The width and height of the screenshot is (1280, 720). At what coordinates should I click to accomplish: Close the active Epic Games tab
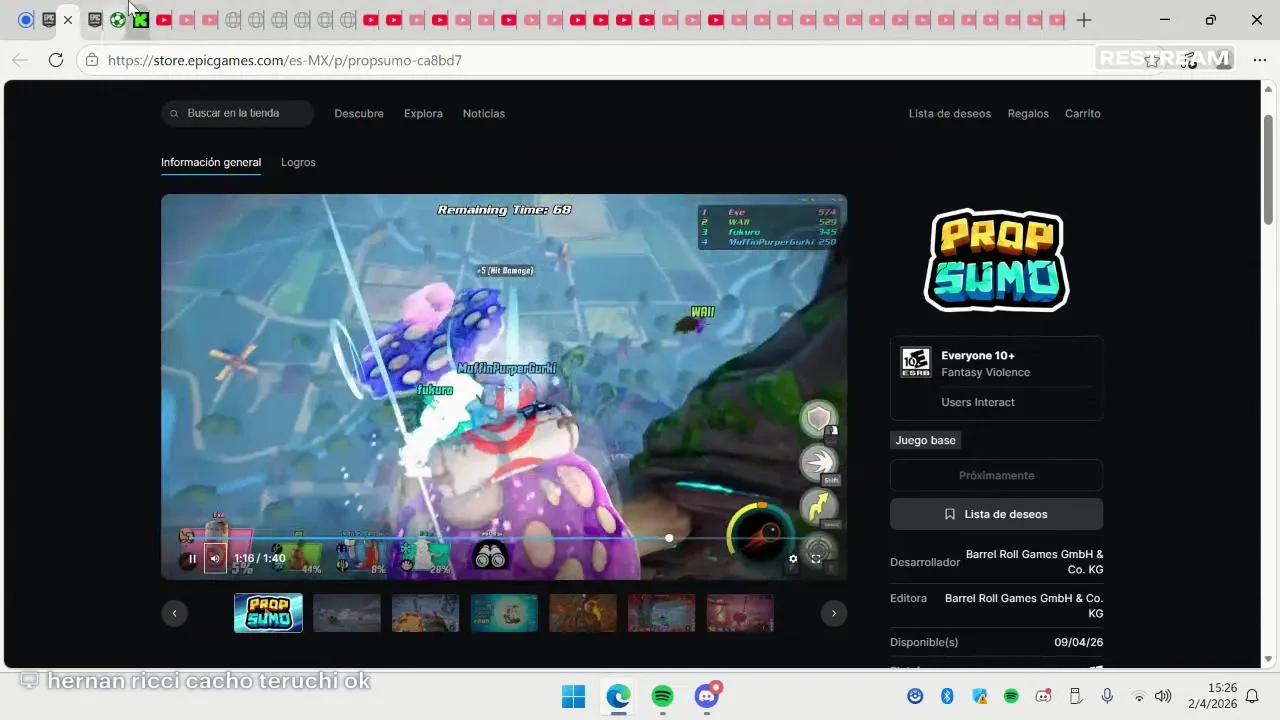pos(68,20)
